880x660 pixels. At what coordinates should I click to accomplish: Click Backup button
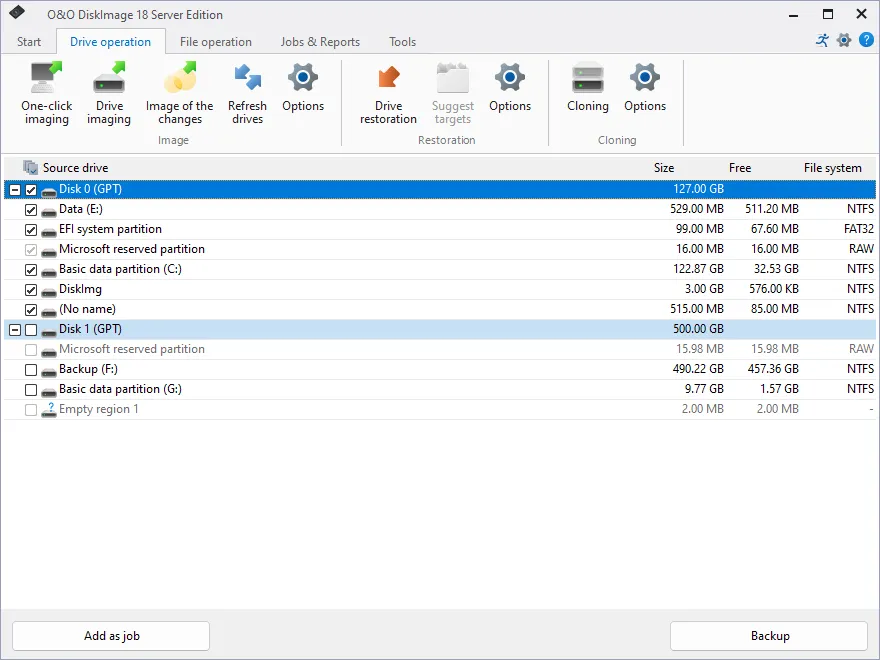[769, 636]
